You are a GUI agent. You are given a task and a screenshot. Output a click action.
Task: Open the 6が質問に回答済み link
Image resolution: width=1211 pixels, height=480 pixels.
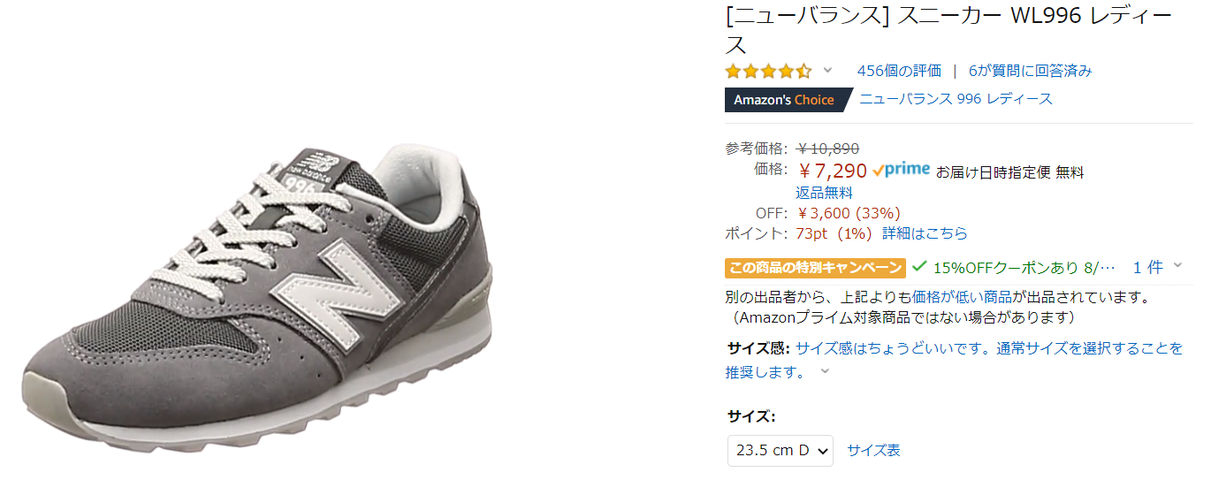pos(1030,71)
